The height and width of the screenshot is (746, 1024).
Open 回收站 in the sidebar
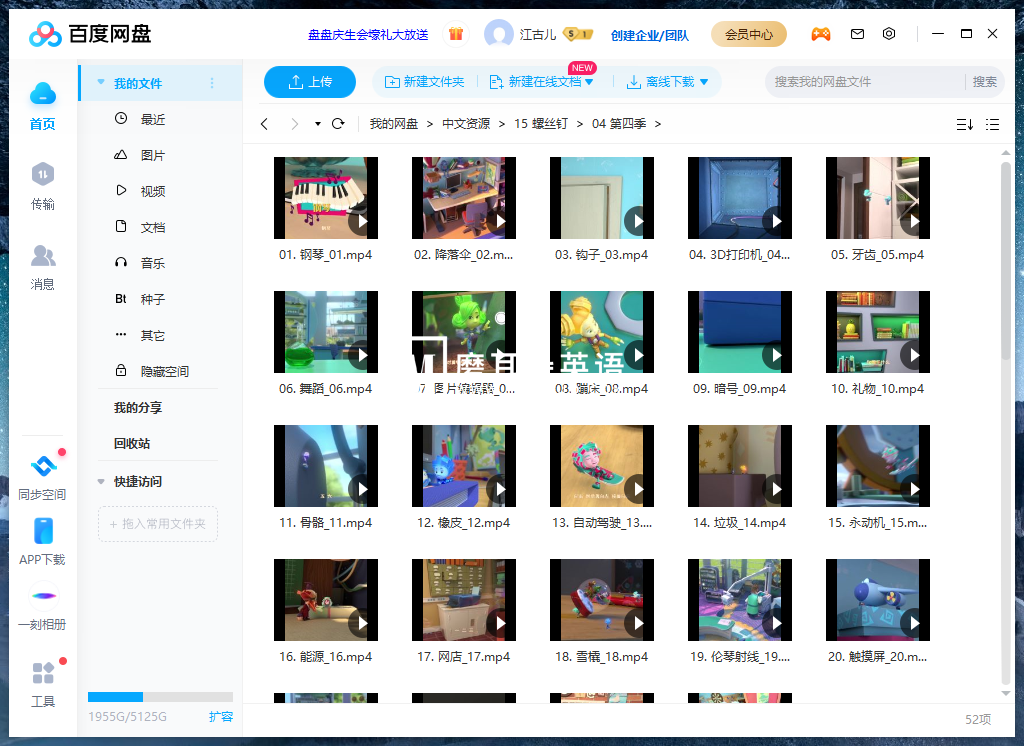pyautogui.click(x=132, y=443)
